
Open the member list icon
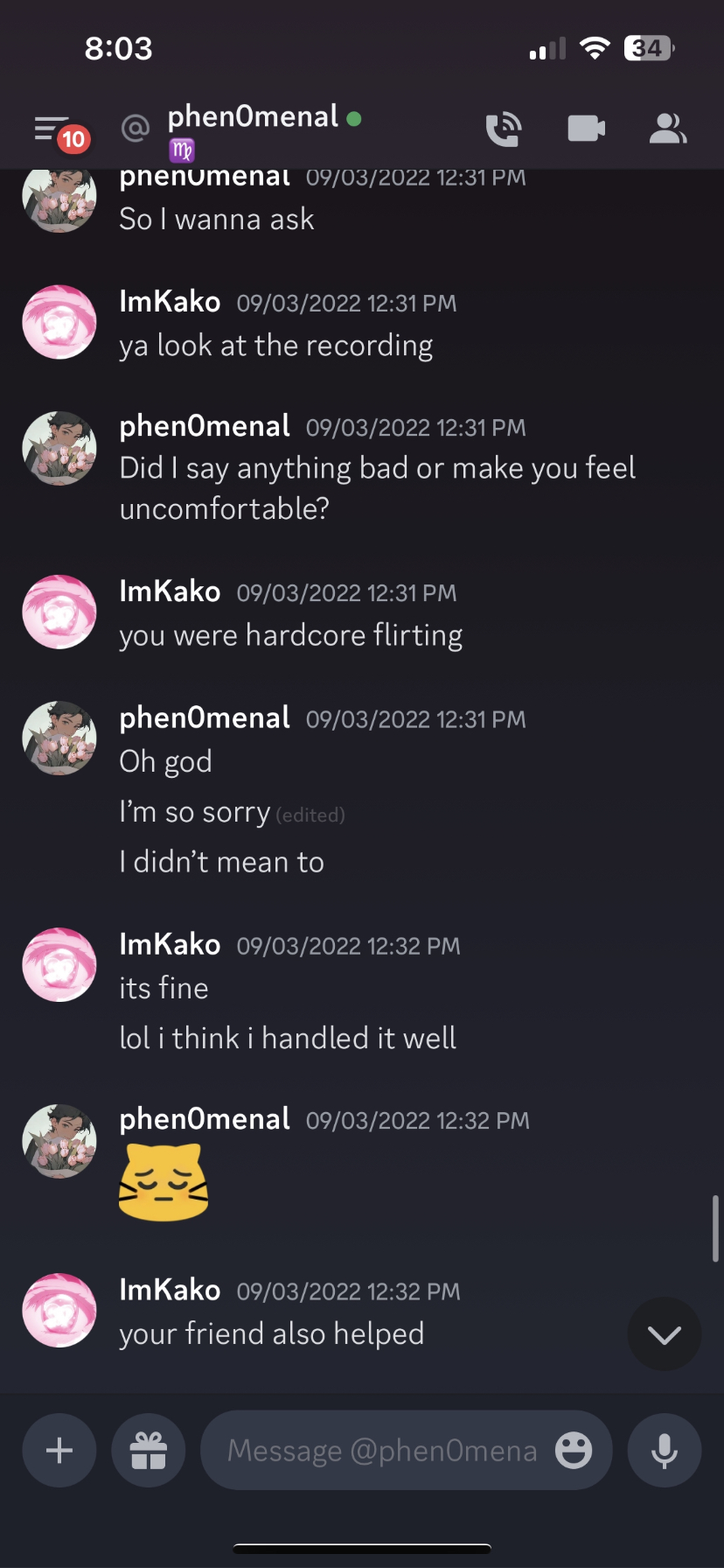pyautogui.click(x=667, y=129)
